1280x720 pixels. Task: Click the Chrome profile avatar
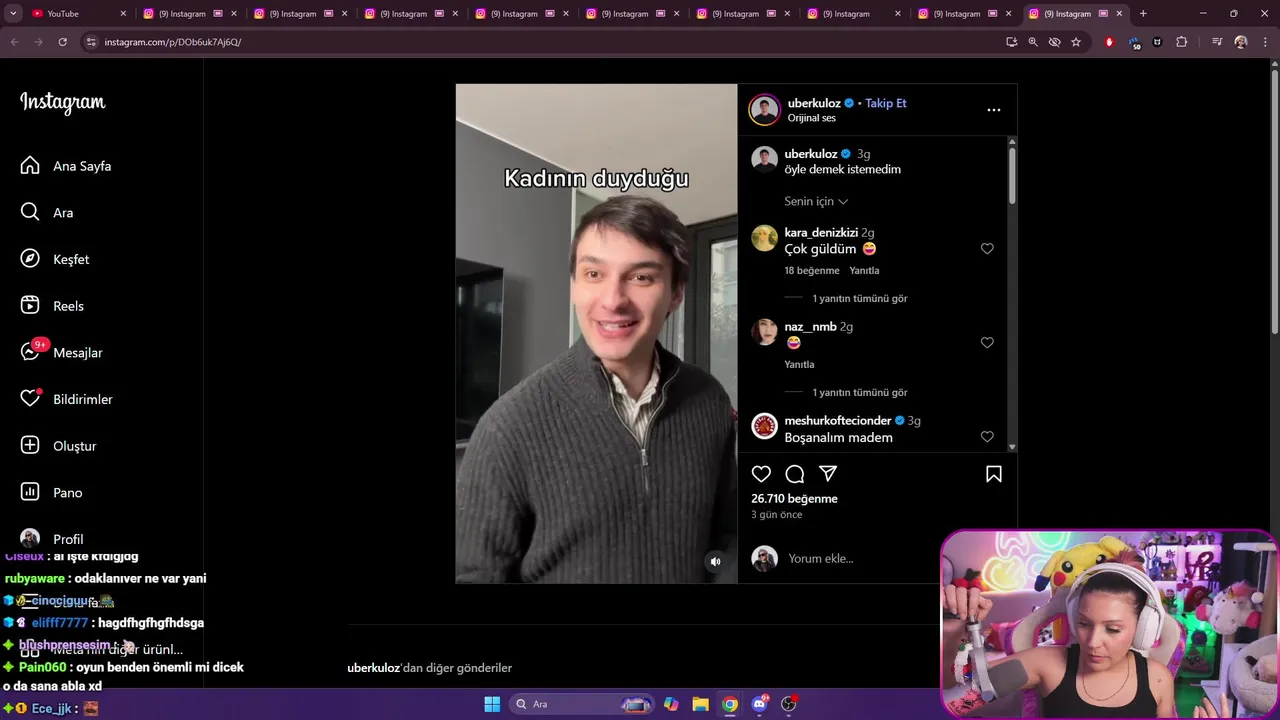[x=1241, y=42]
